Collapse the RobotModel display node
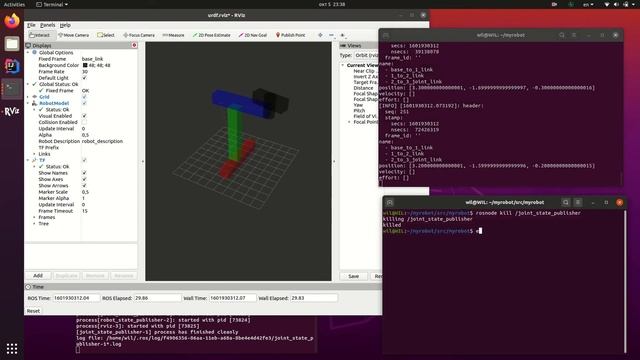The height and width of the screenshot is (360, 640). tap(28, 103)
